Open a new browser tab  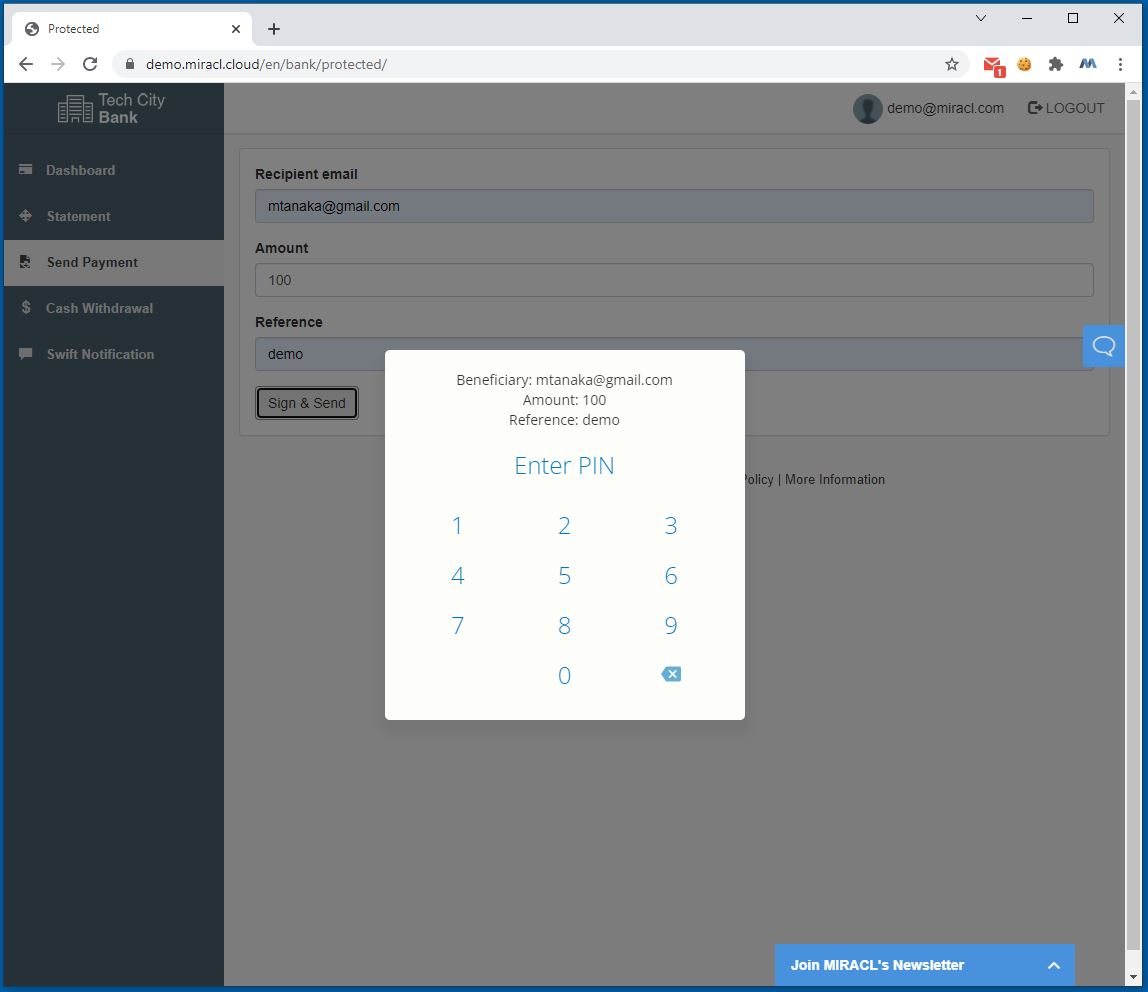(273, 28)
